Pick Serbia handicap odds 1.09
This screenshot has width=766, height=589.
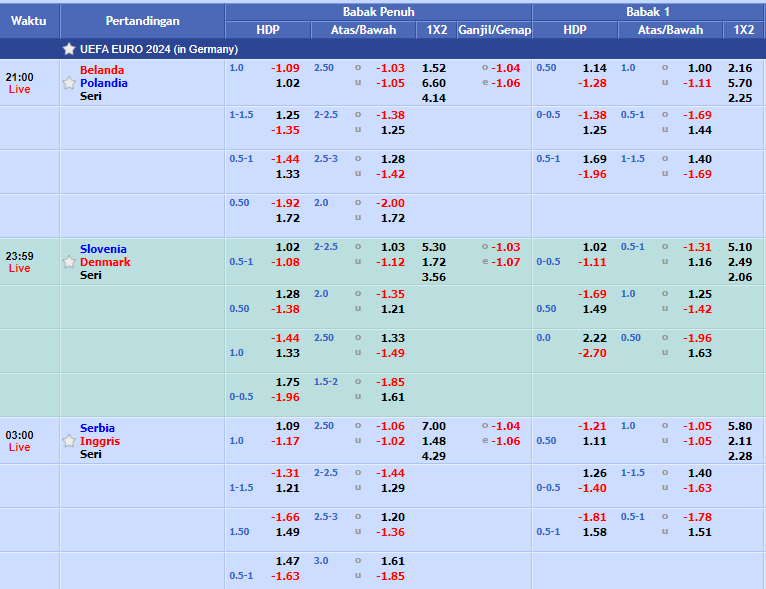[287, 426]
